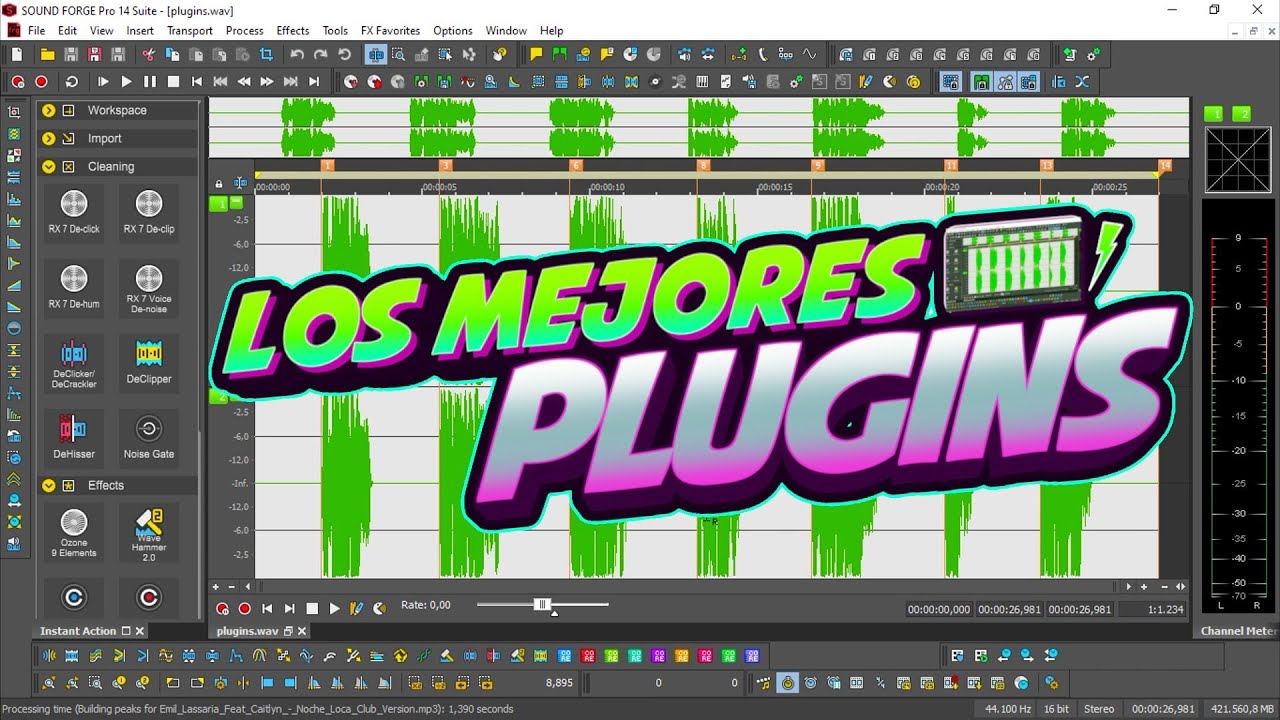Click marker 3 on timeline
The height and width of the screenshot is (720, 1280).
tap(445, 165)
